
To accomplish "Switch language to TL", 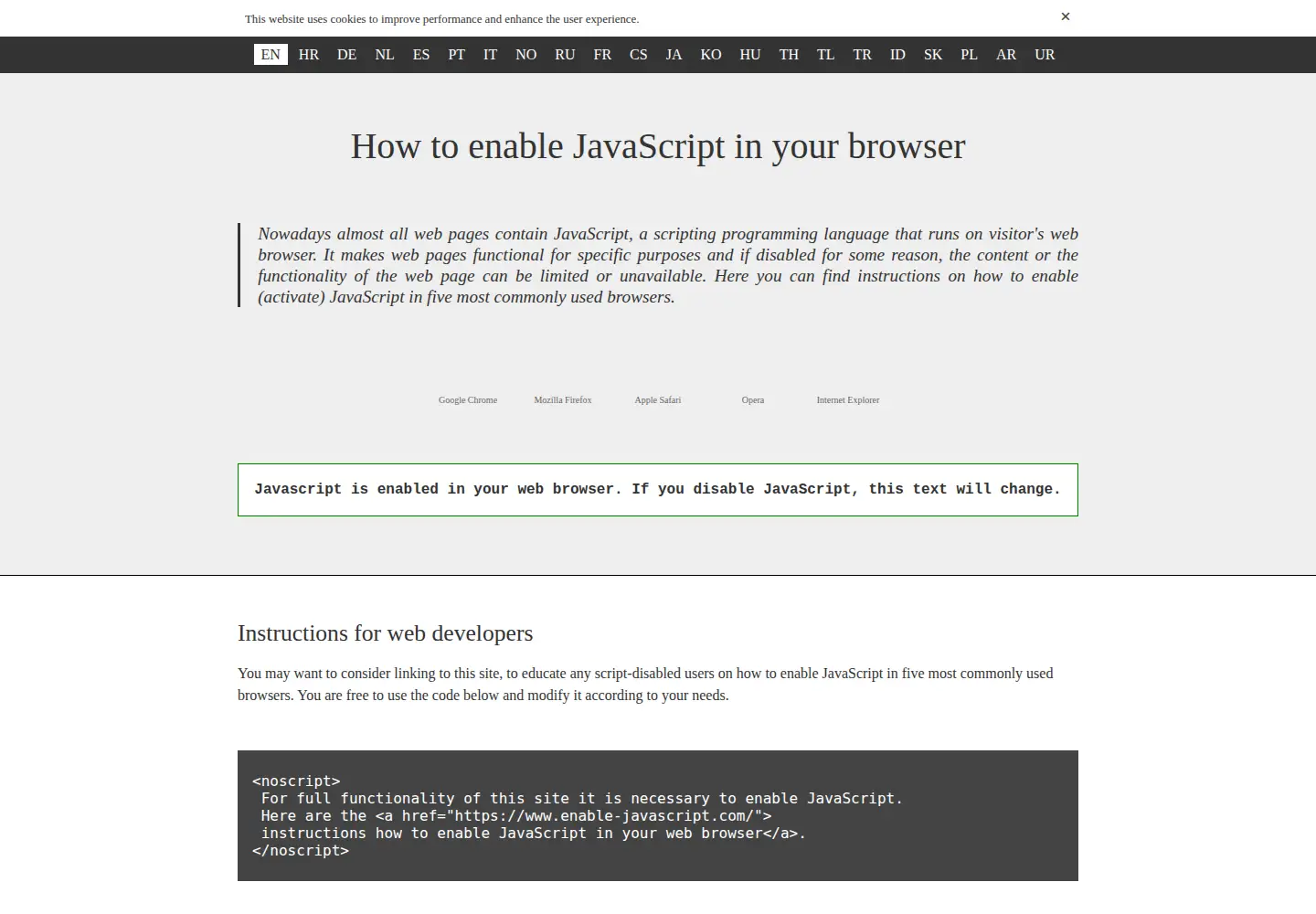I will pos(826,55).
